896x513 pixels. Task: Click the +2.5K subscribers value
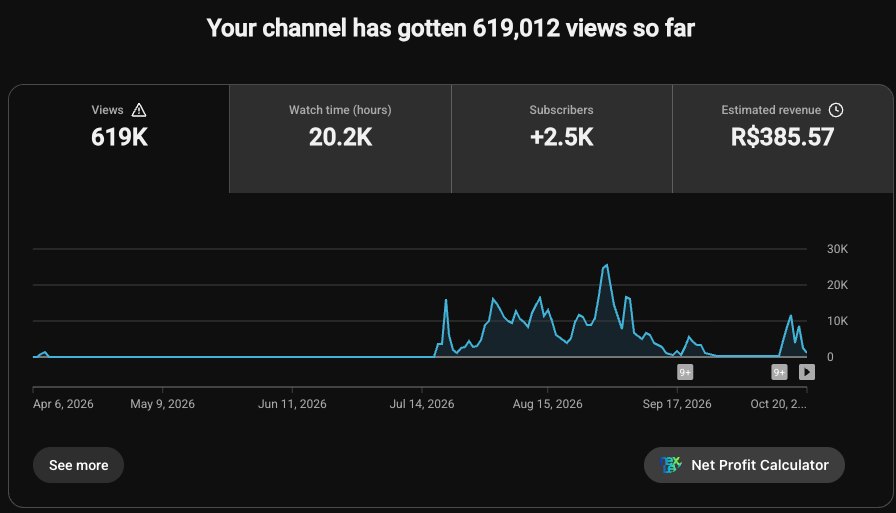coord(562,137)
